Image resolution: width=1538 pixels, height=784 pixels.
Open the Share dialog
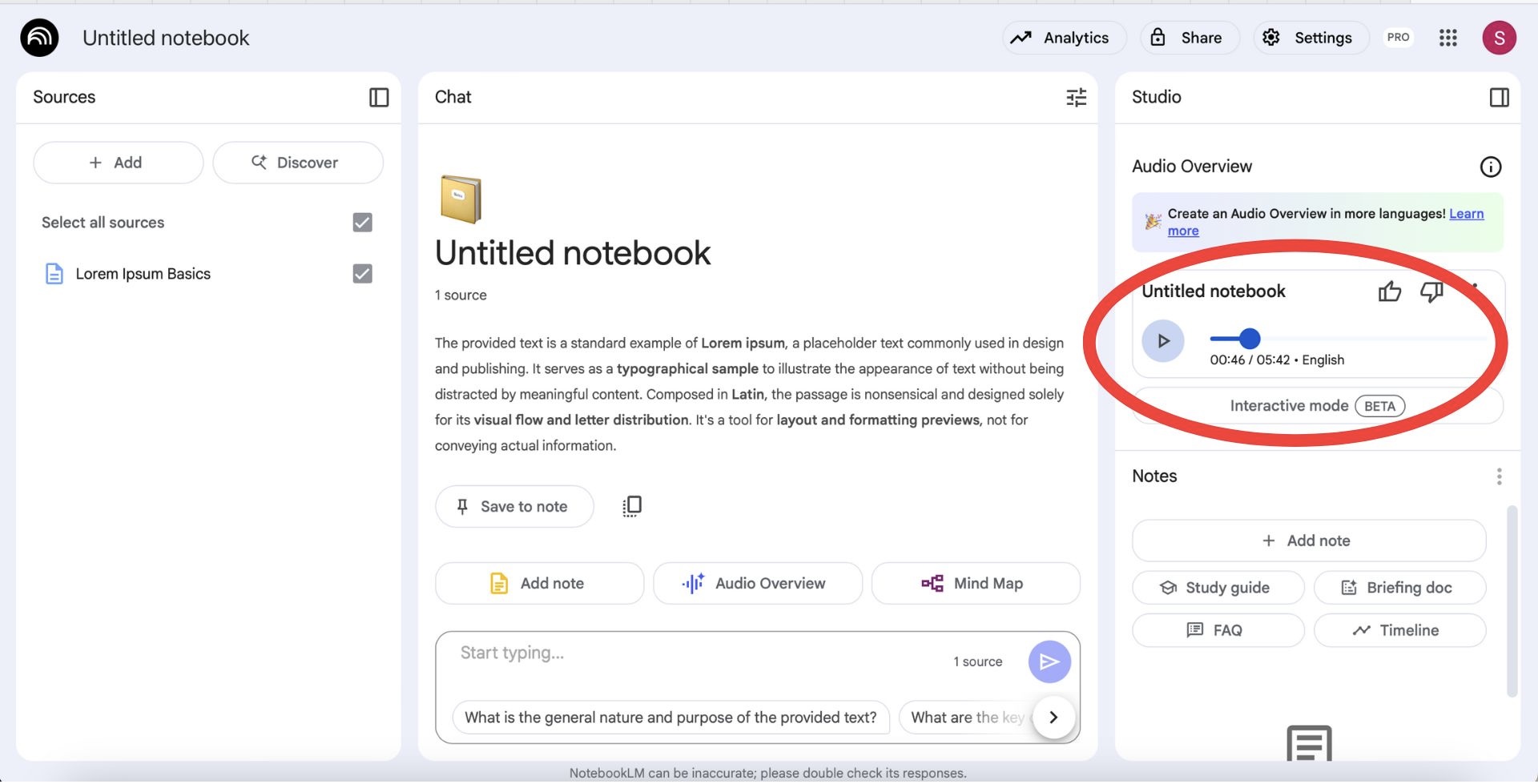(x=1189, y=38)
